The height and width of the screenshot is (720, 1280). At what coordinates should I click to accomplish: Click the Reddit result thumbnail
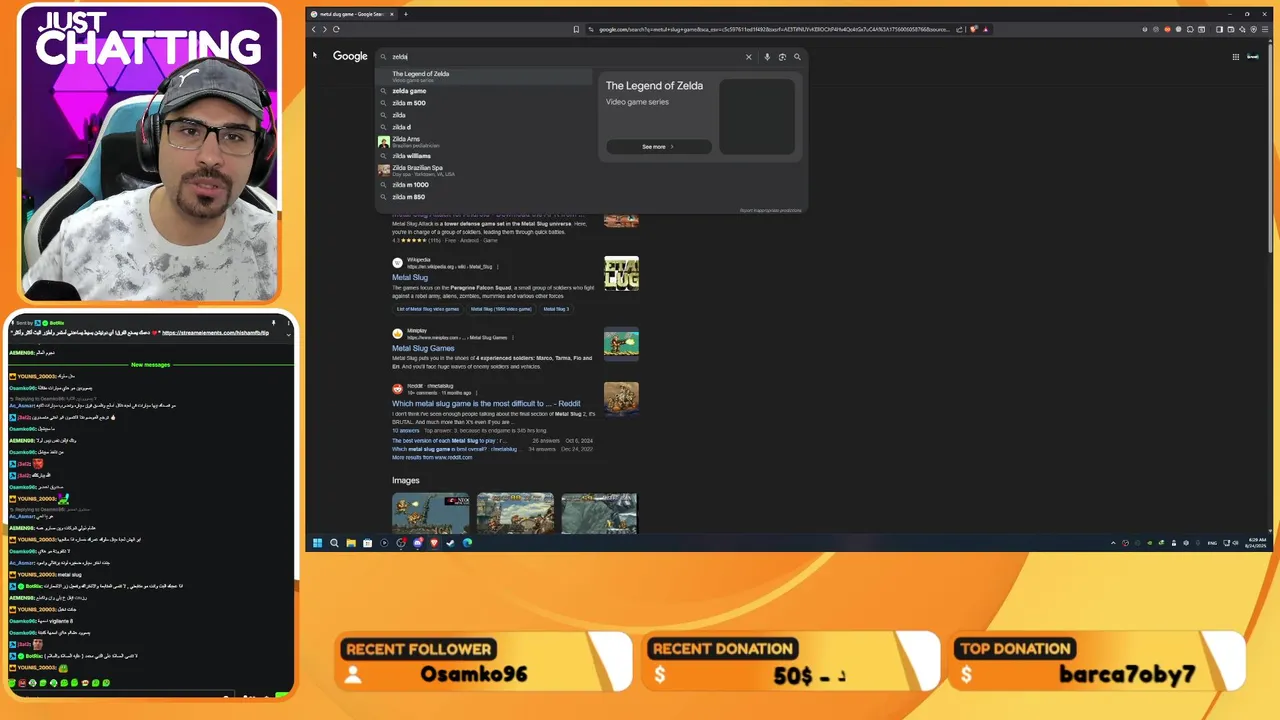pos(621,398)
